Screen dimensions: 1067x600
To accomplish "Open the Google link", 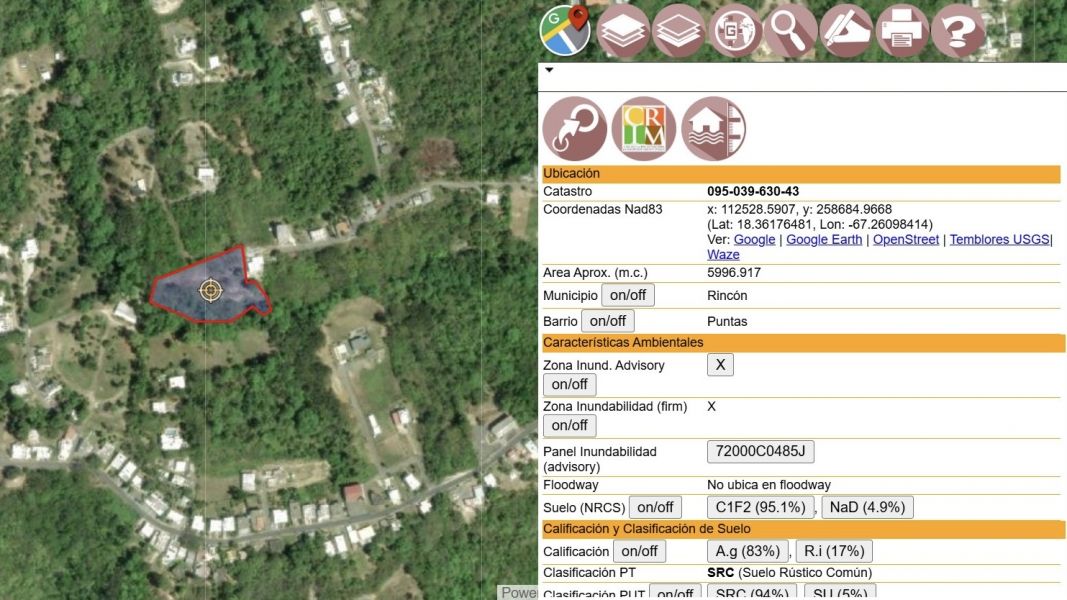I will pyautogui.click(x=754, y=239).
